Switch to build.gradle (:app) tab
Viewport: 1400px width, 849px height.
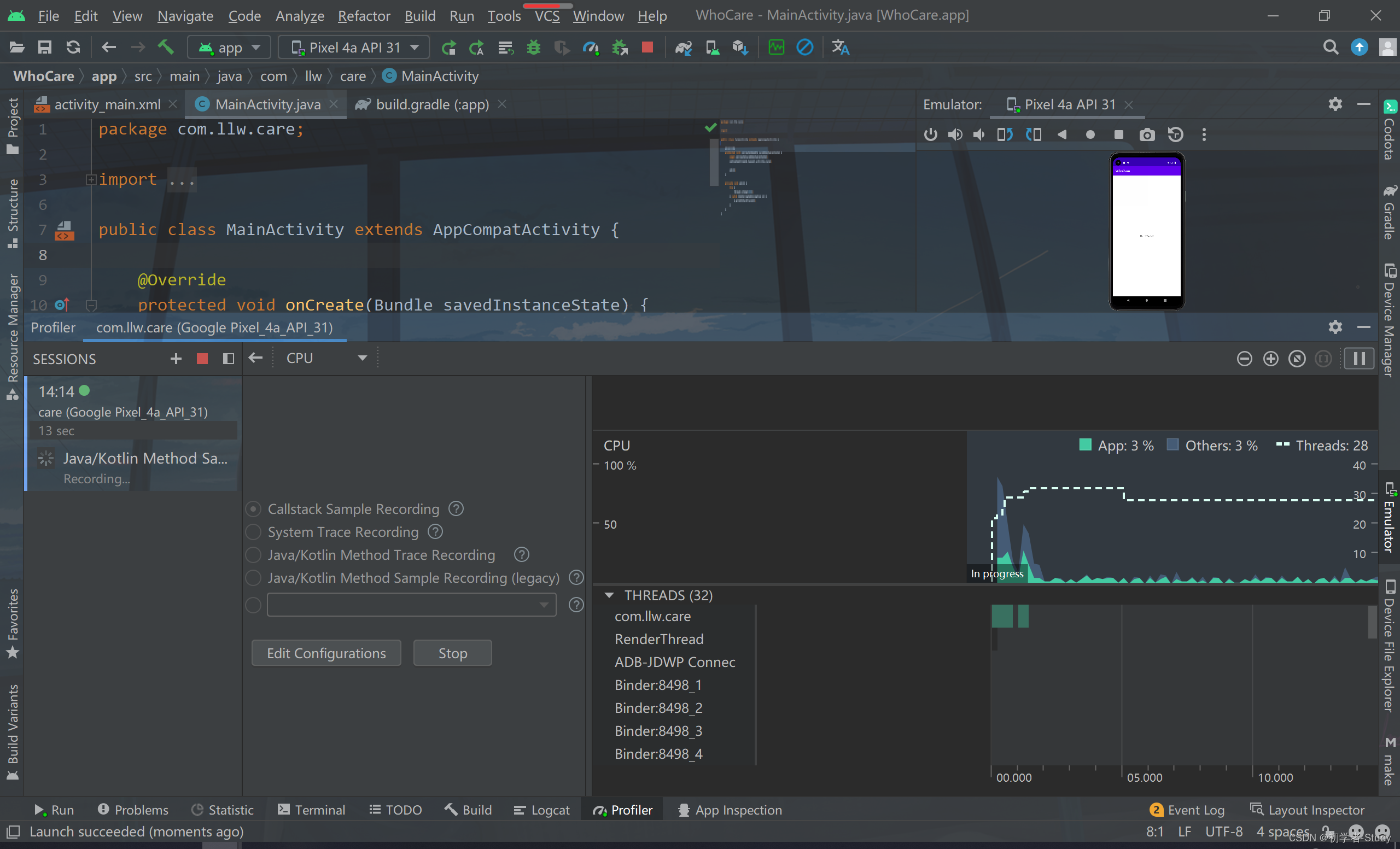click(x=432, y=104)
